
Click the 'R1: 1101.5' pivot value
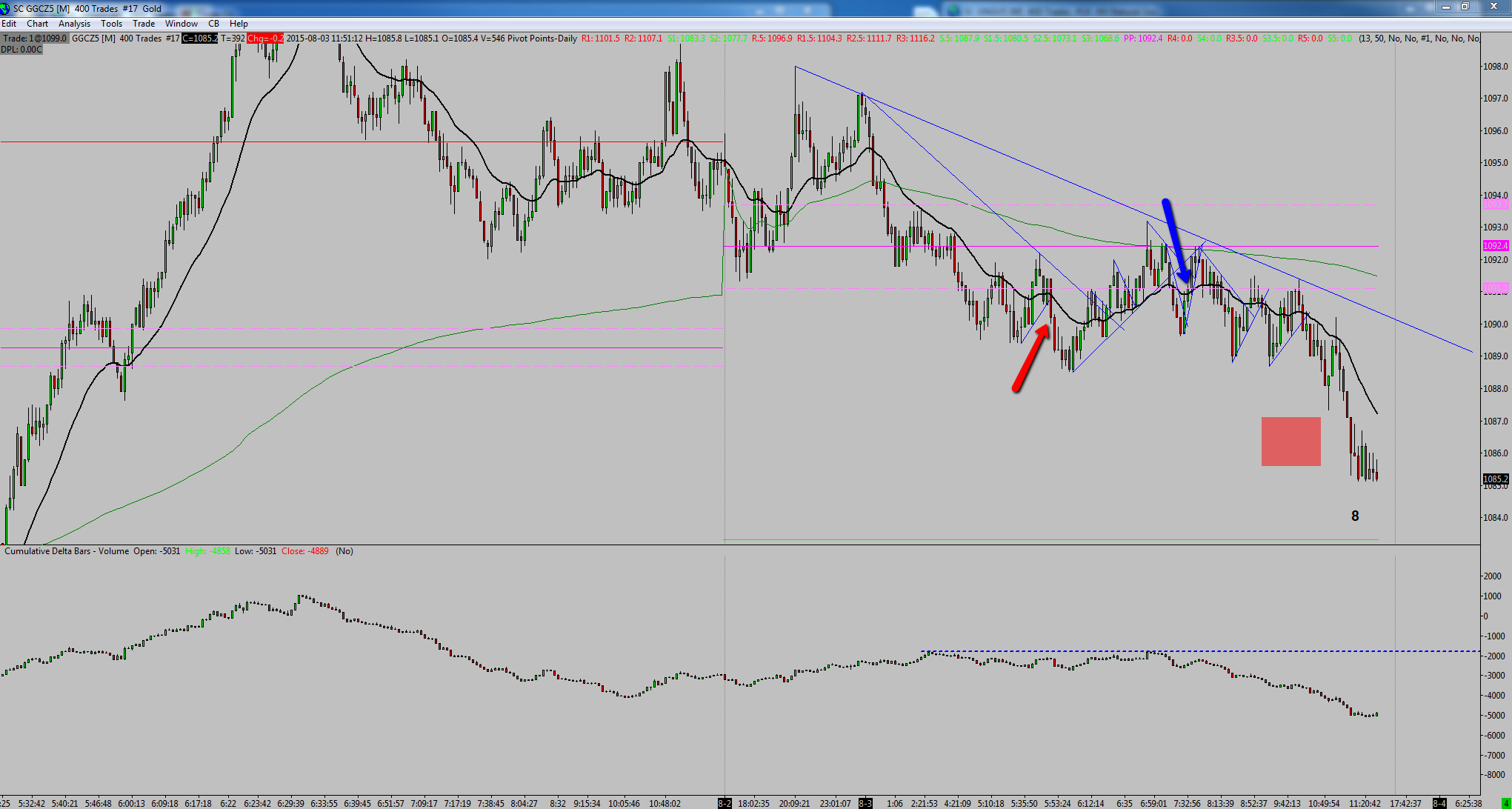click(x=600, y=39)
